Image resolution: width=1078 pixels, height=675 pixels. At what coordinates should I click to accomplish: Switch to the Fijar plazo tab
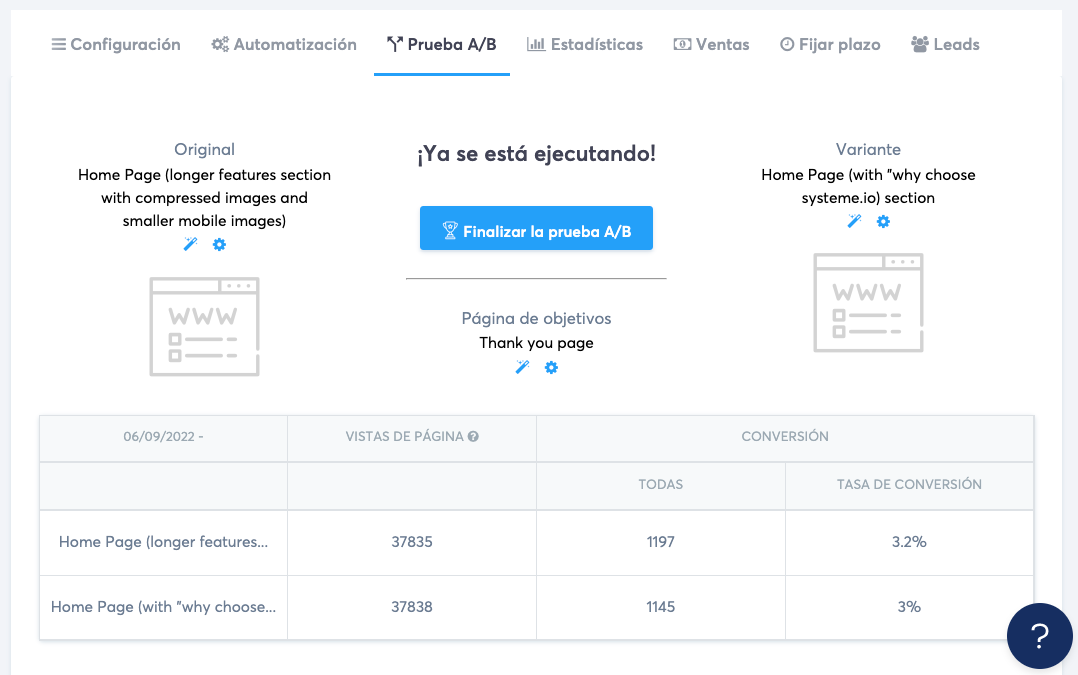point(830,44)
